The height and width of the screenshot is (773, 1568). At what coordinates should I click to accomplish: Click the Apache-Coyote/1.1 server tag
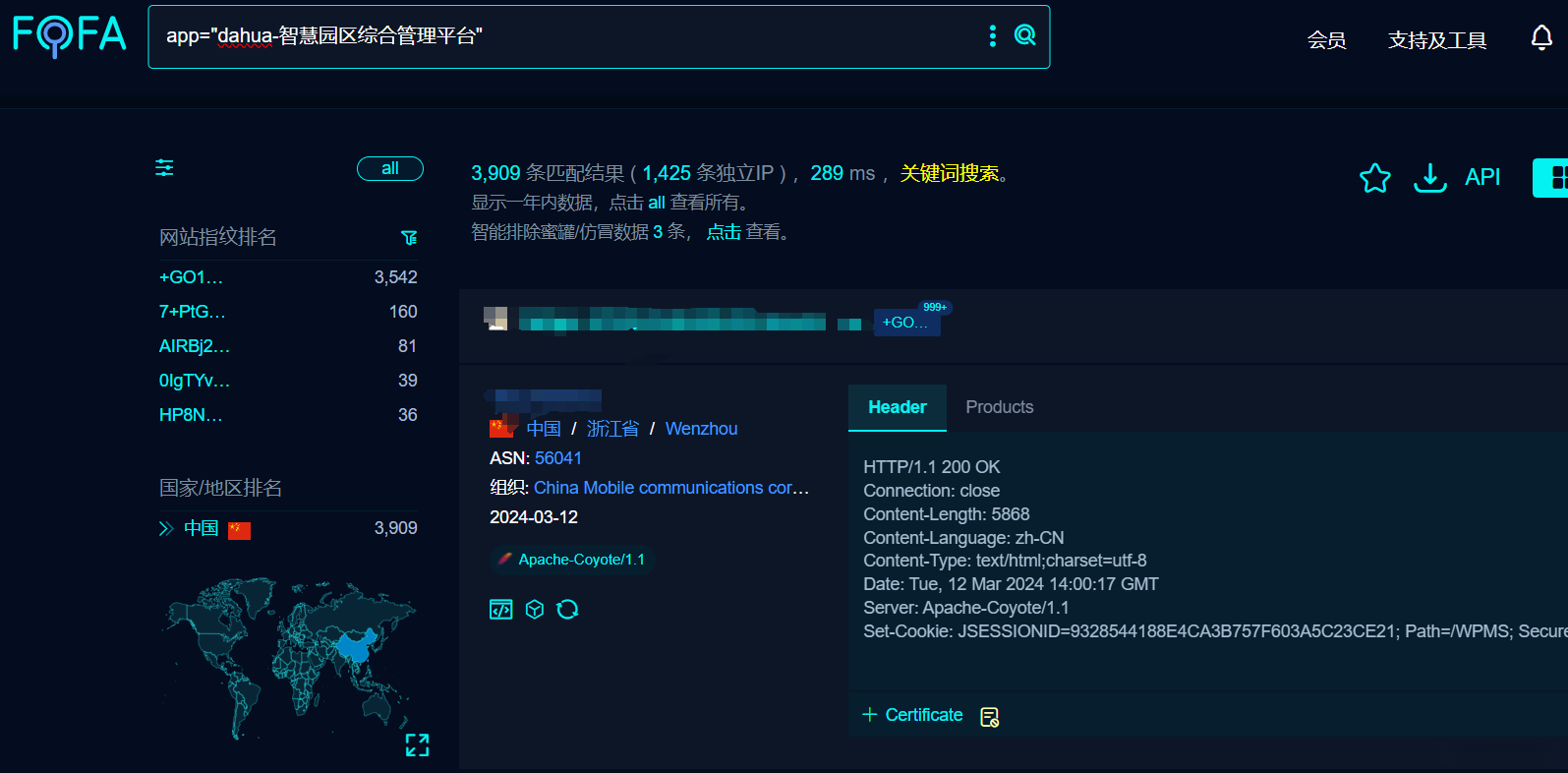[x=572, y=560]
